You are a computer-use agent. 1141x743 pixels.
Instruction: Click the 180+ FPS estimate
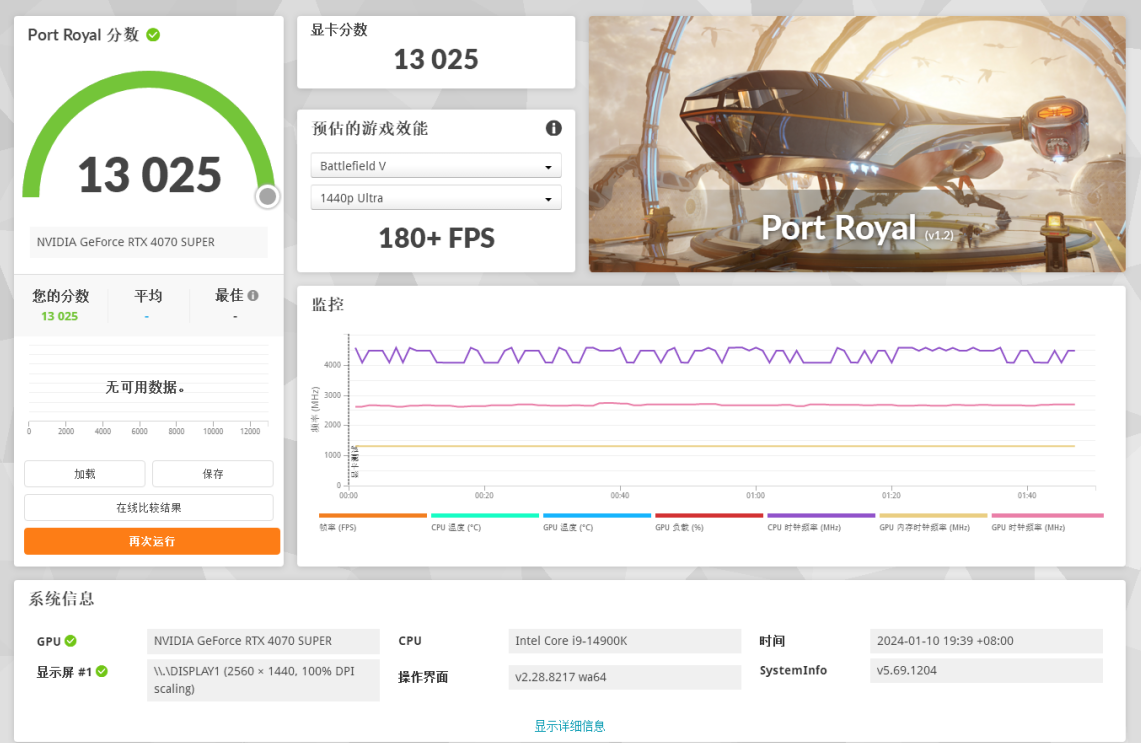click(436, 239)
